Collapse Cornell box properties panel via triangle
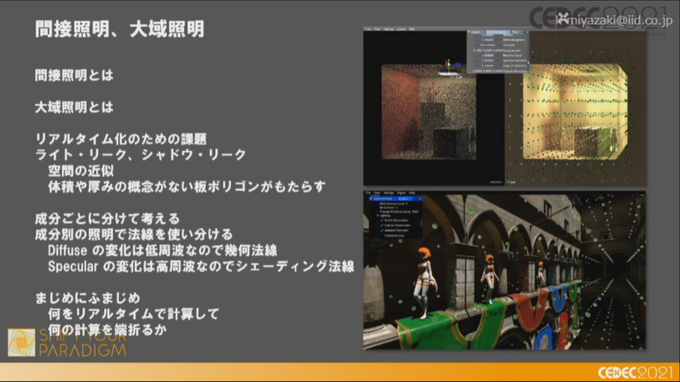The width and height of the screenshot is (680, 382). pos(468,32)
